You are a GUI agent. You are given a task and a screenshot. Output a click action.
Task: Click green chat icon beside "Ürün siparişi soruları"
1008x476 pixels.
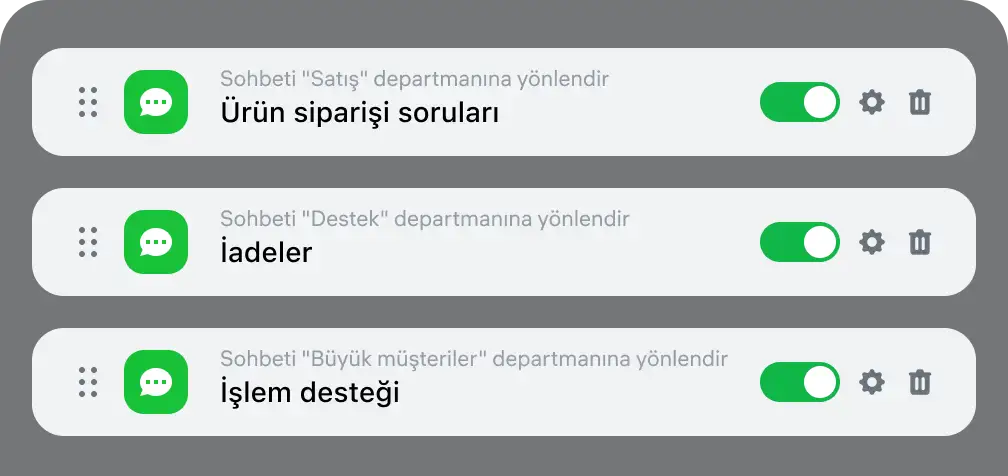coord(156,102)
